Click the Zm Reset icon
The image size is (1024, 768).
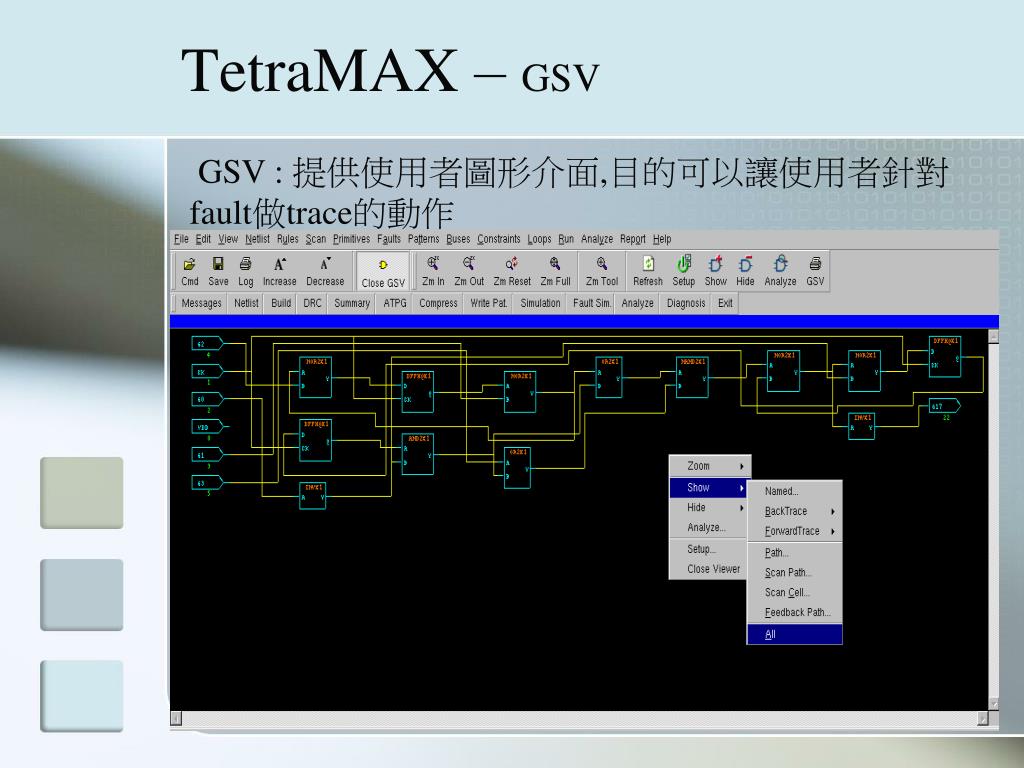[512, 271]
